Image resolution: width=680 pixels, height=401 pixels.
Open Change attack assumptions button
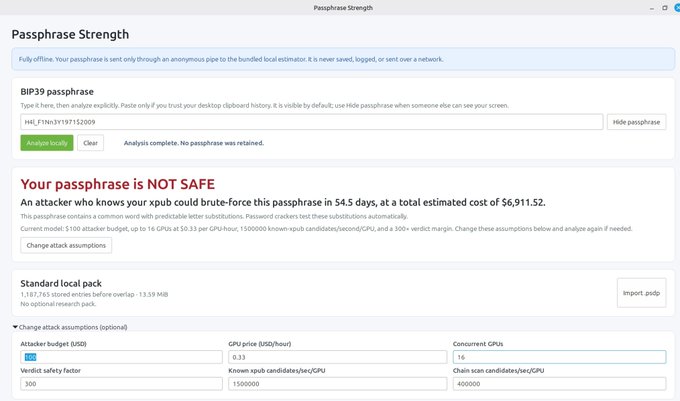pos(66,245)
